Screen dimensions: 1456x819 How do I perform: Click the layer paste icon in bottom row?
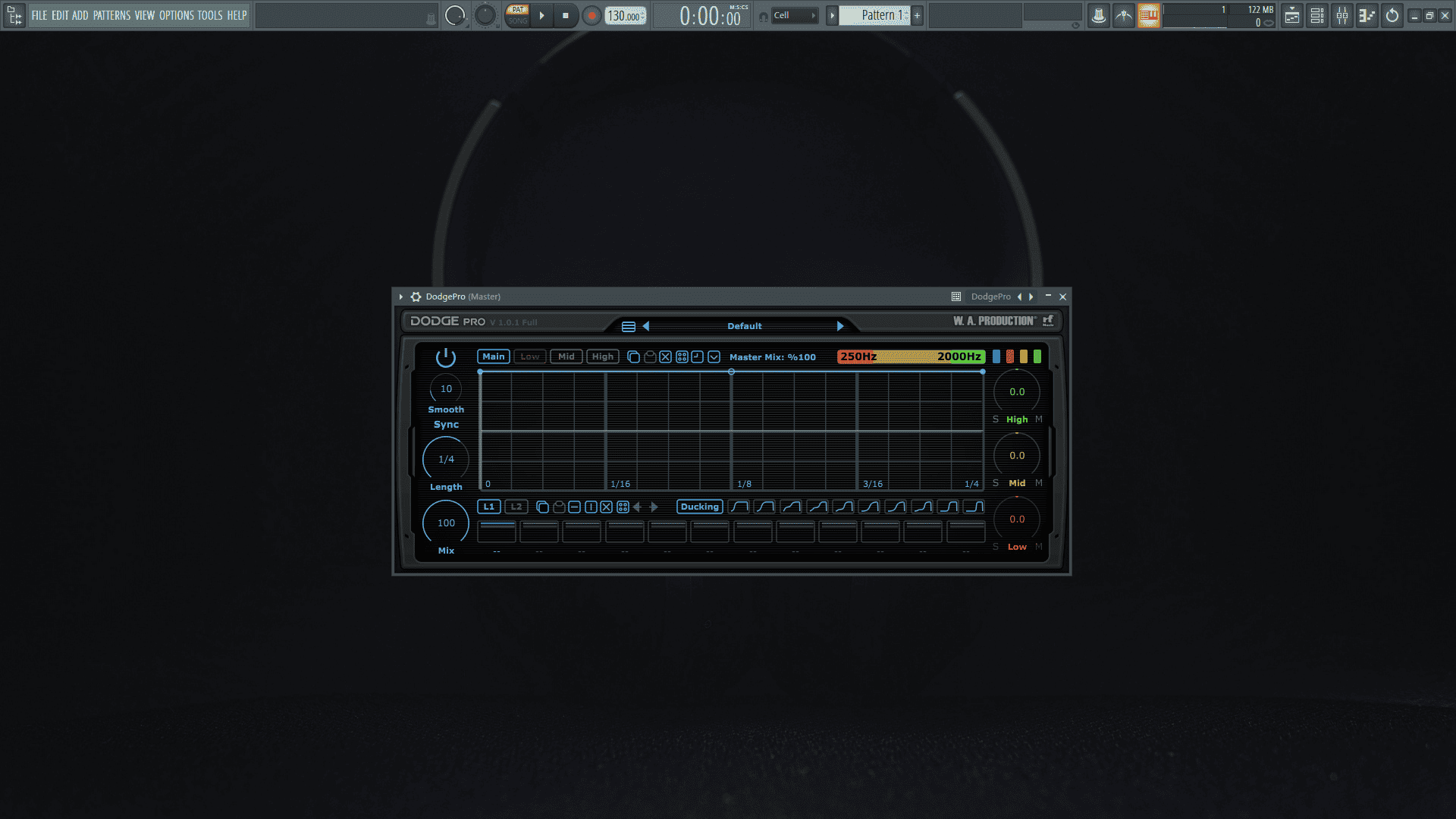pos(559,507)
